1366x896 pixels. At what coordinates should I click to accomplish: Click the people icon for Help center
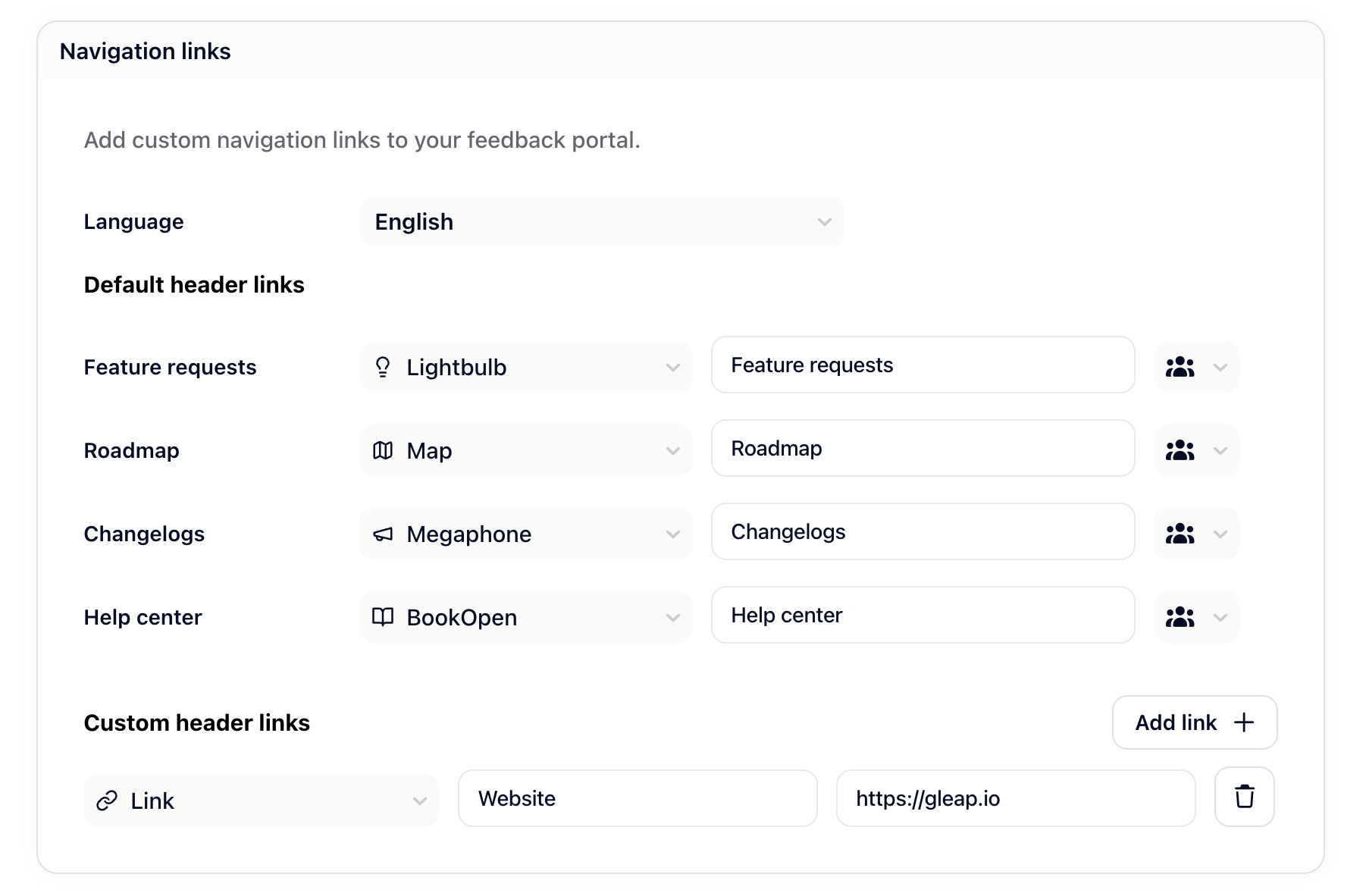coord(1180,618)
